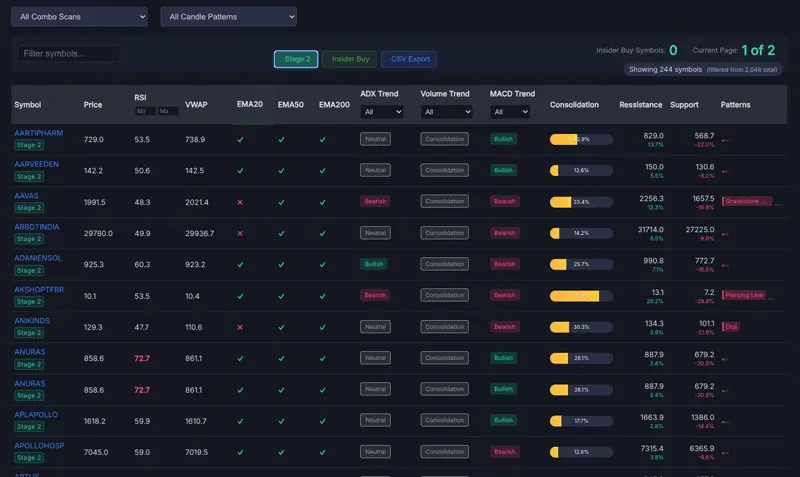Click the AARTIPHARM consolidation progress bar

click(x=581, y=140)
